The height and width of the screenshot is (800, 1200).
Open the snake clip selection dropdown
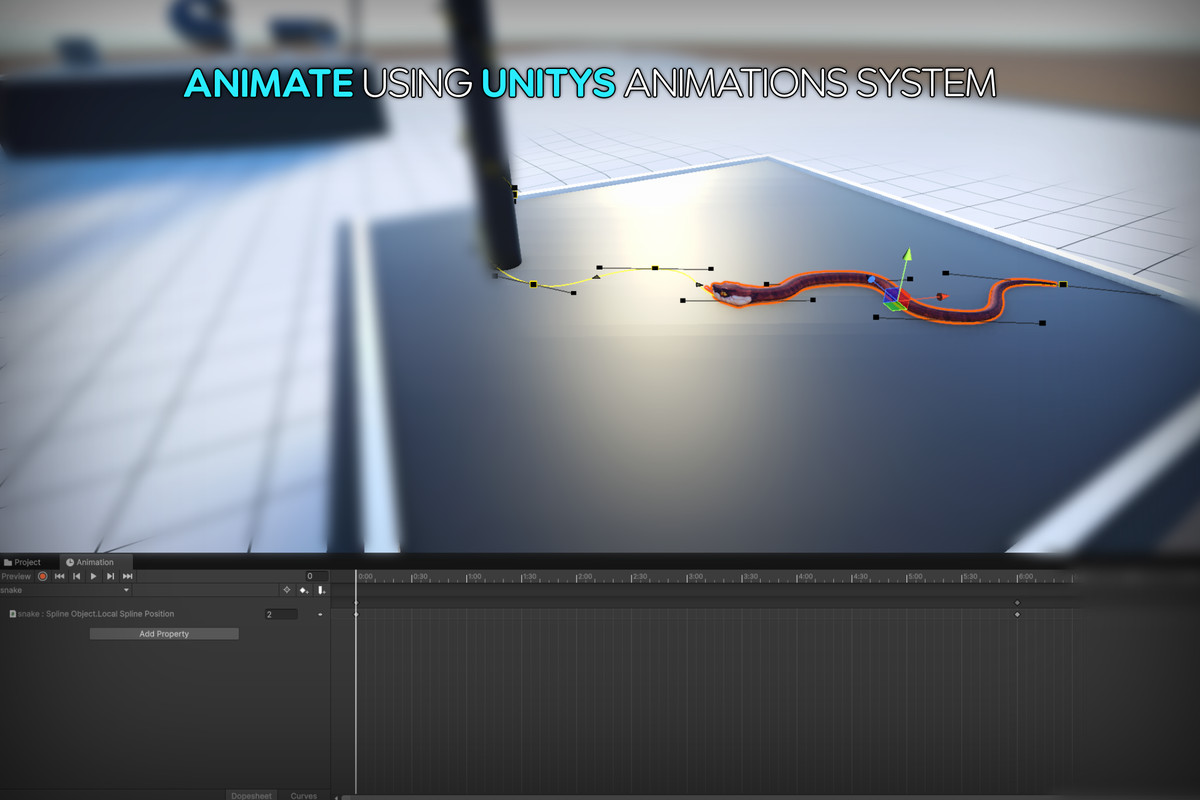[x=66, y=590]
